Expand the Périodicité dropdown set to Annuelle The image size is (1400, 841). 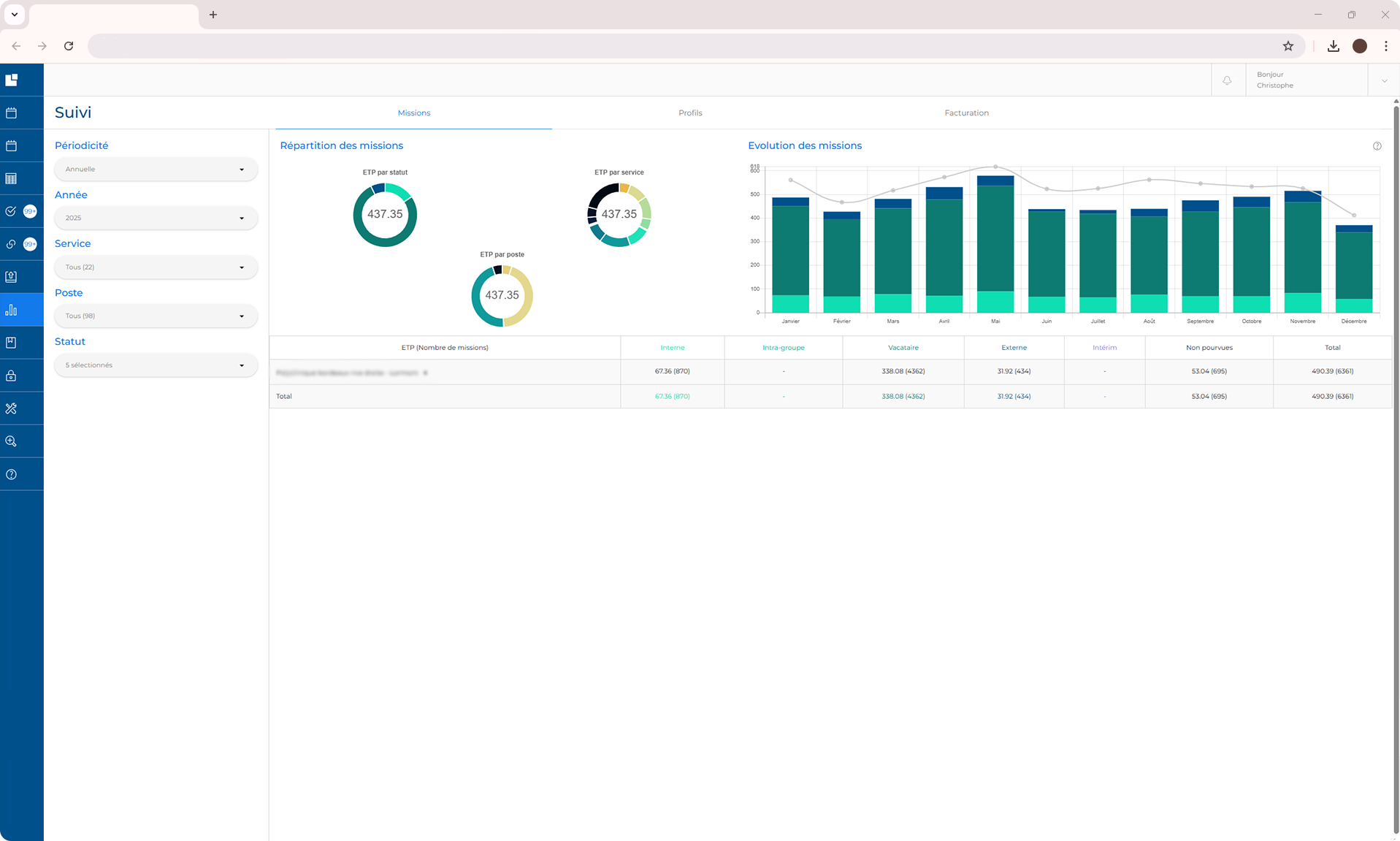[156, 170]
